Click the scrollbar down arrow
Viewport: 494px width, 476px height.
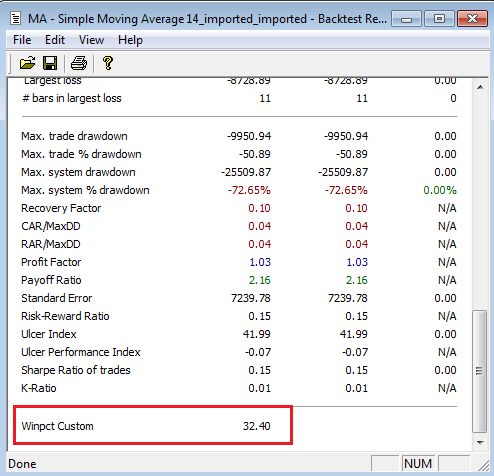[x=480, y=443]
